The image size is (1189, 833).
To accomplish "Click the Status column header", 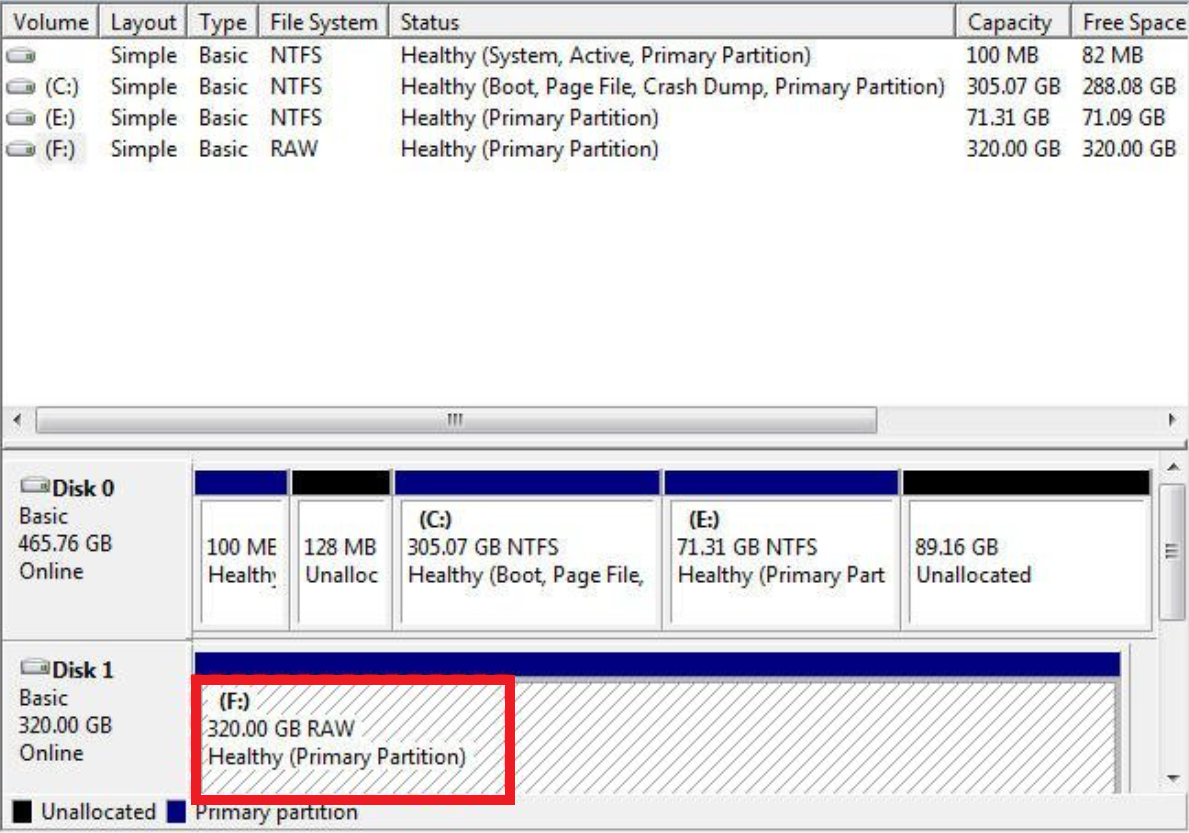I will (430, 21).
